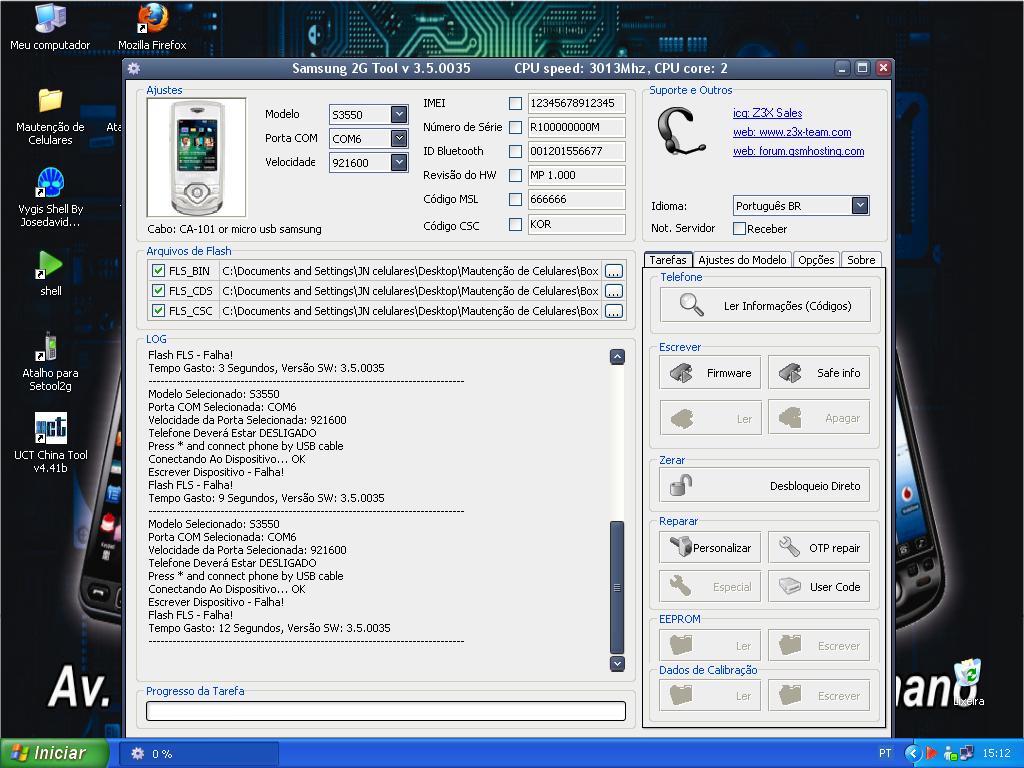Open the Porta COM dropdown
1024x768 pixels.
(x=399, y=138)
